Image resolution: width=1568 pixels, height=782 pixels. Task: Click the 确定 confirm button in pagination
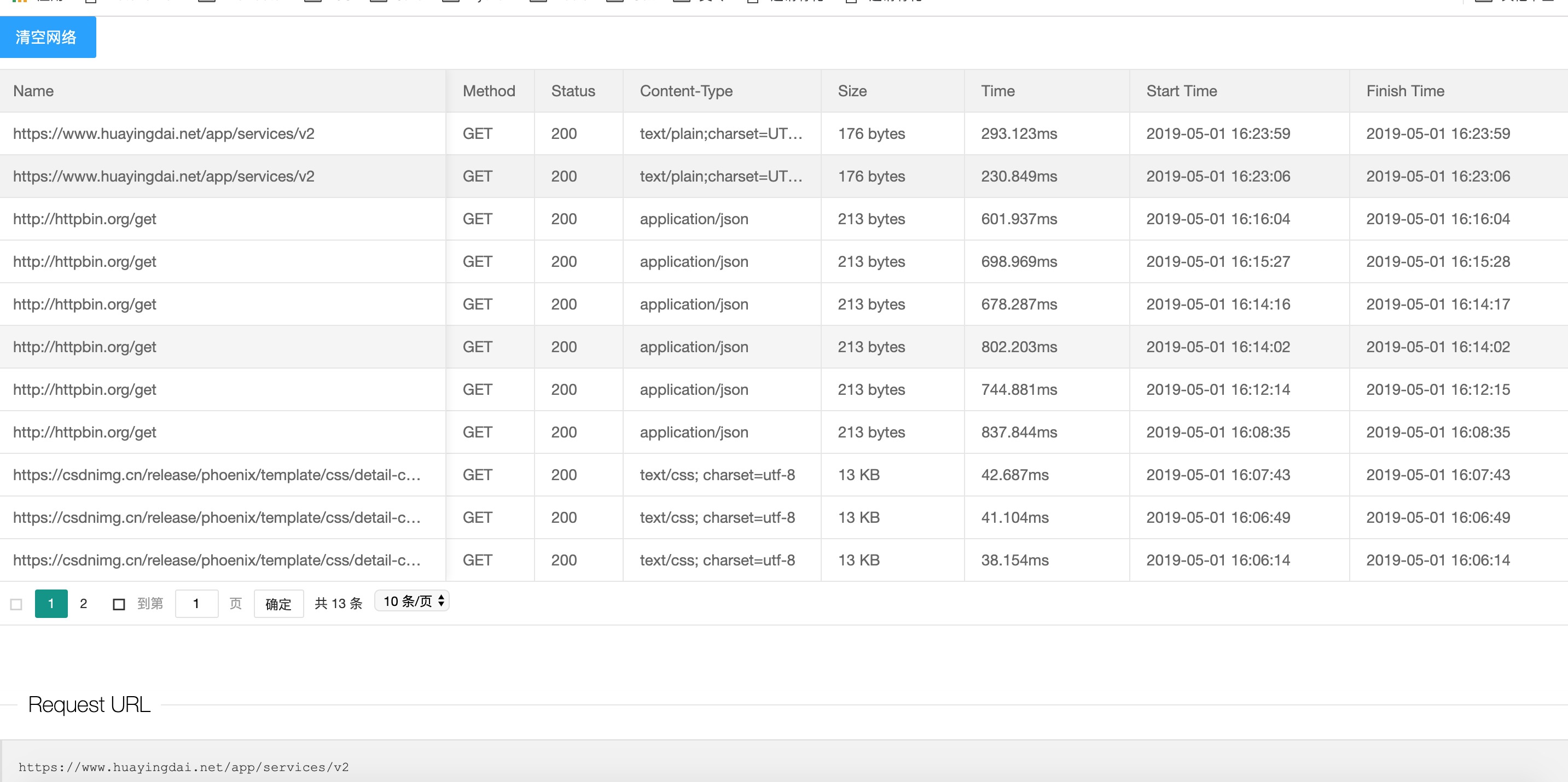(x=278, y=604)
